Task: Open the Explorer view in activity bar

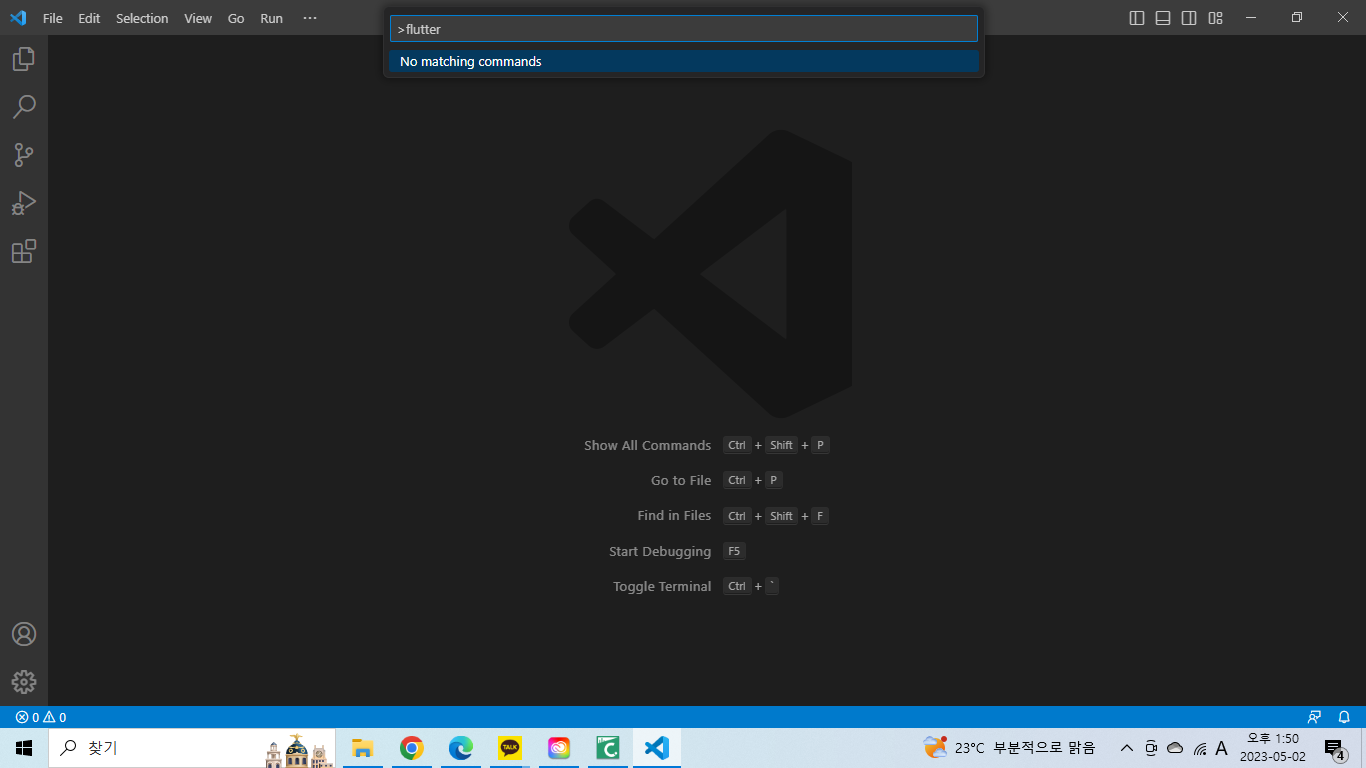Action: 24,59
